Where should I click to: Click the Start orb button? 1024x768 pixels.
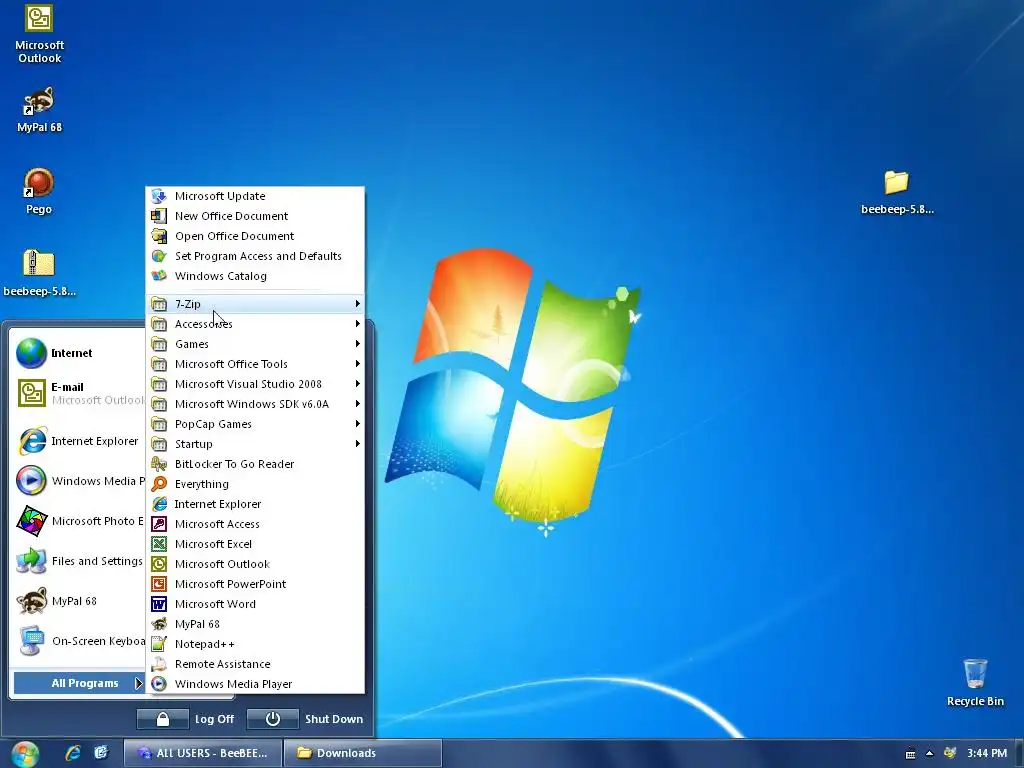[x=25, y=754]
